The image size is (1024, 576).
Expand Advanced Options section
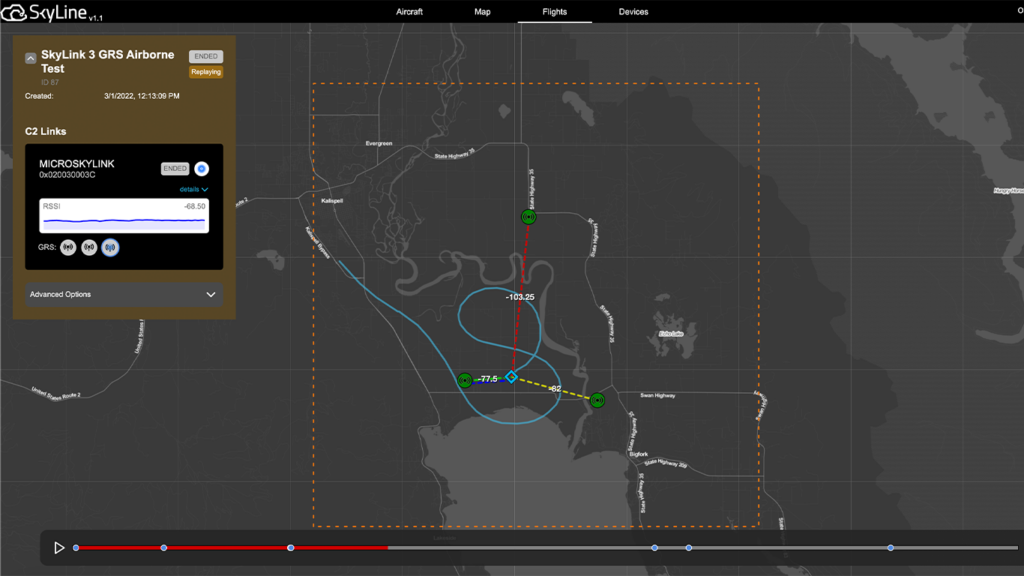coord(124,295)
